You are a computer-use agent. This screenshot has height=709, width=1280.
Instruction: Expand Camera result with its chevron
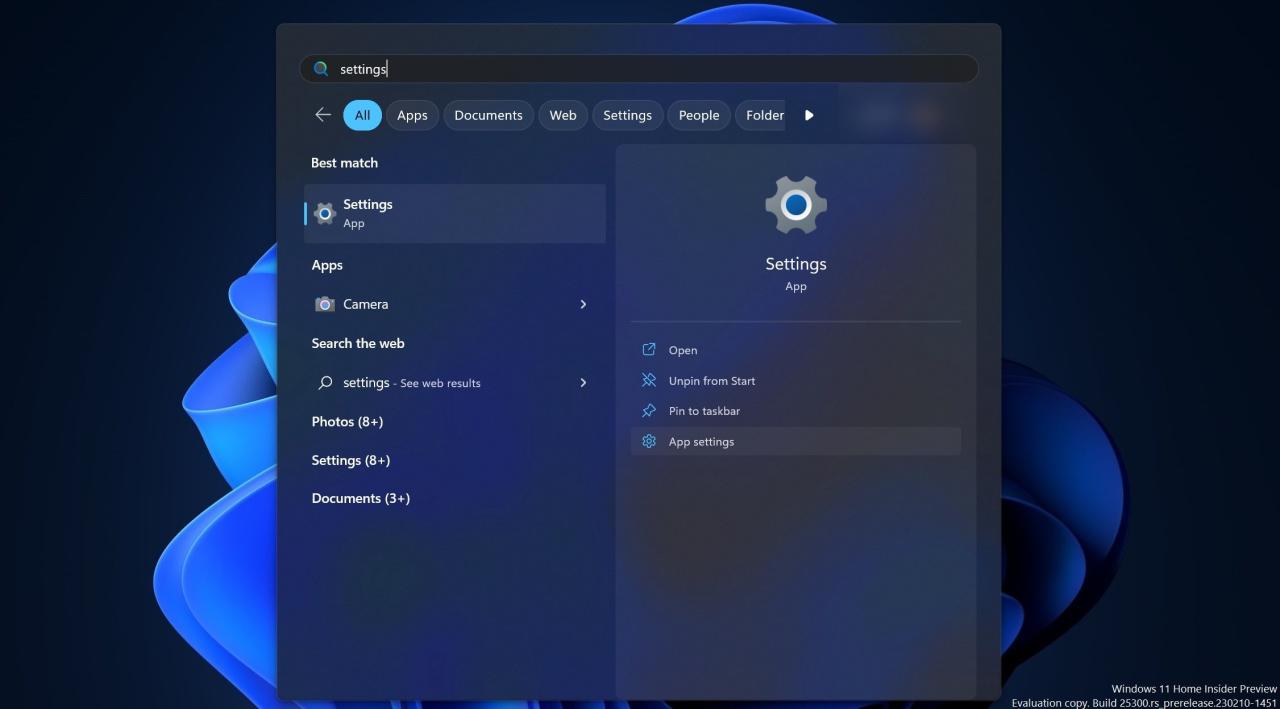(583, 304)
